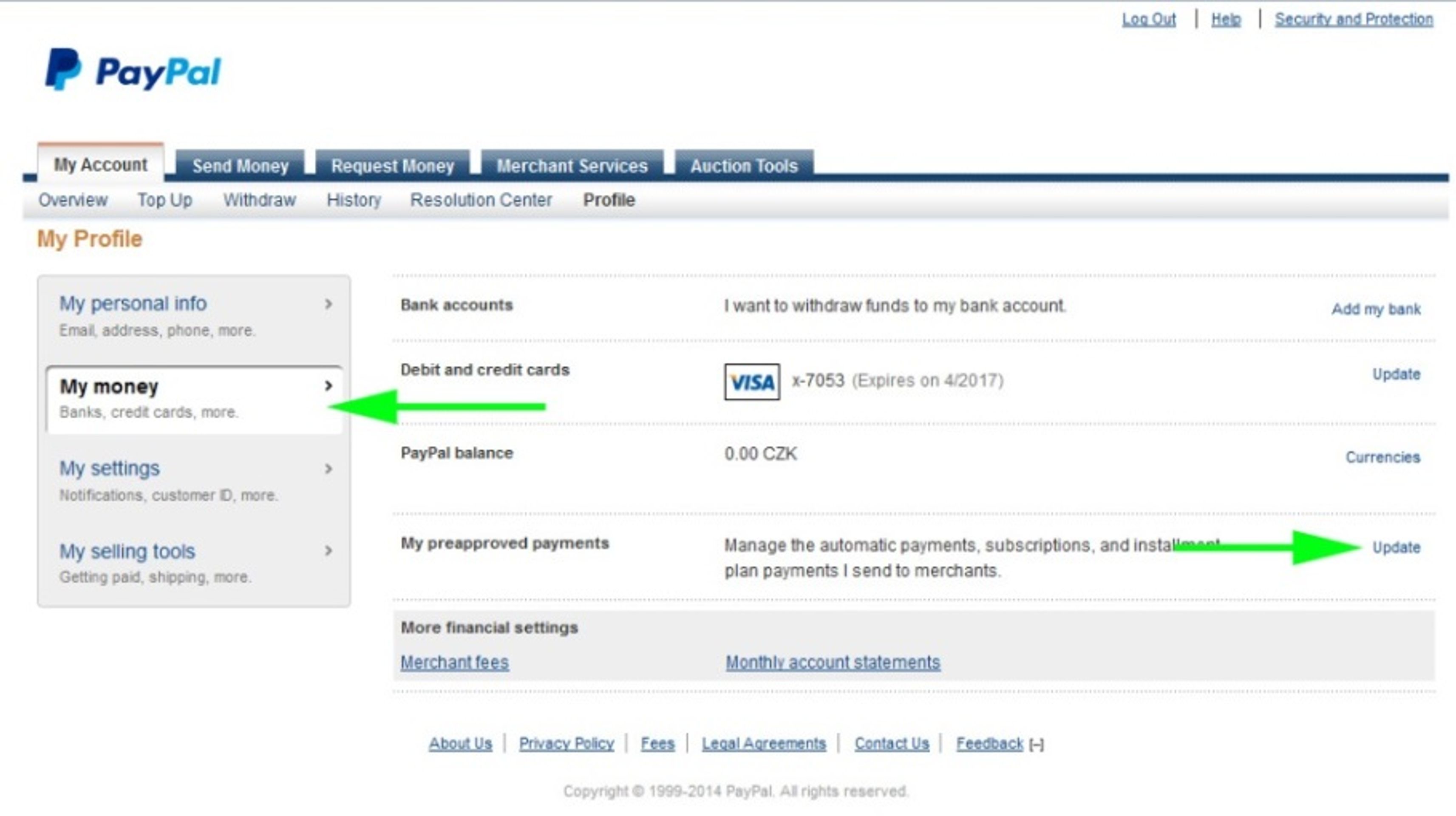Open the Privacy Policy footer link
This screenshot has height=816, width=1456.
[x=567, y=744]
